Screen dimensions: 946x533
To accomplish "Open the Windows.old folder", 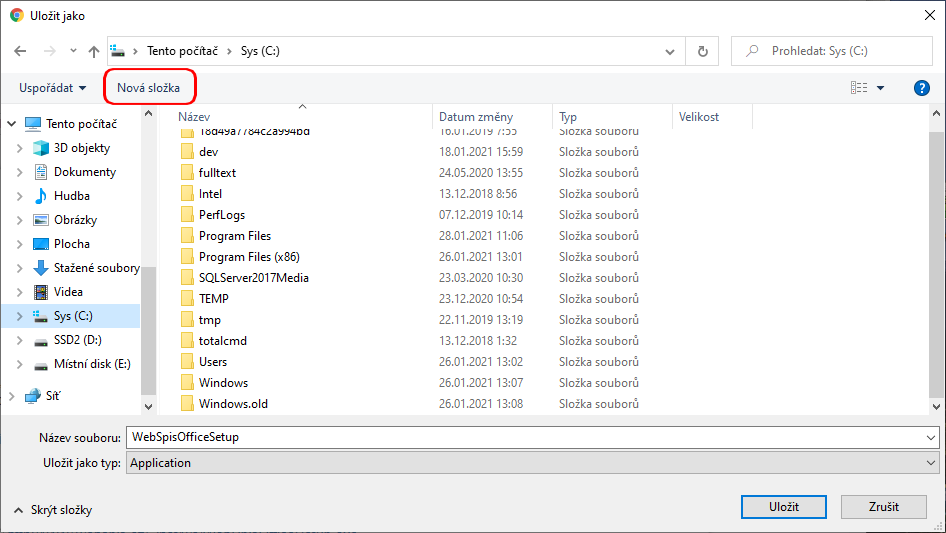I will click(233, 404).
